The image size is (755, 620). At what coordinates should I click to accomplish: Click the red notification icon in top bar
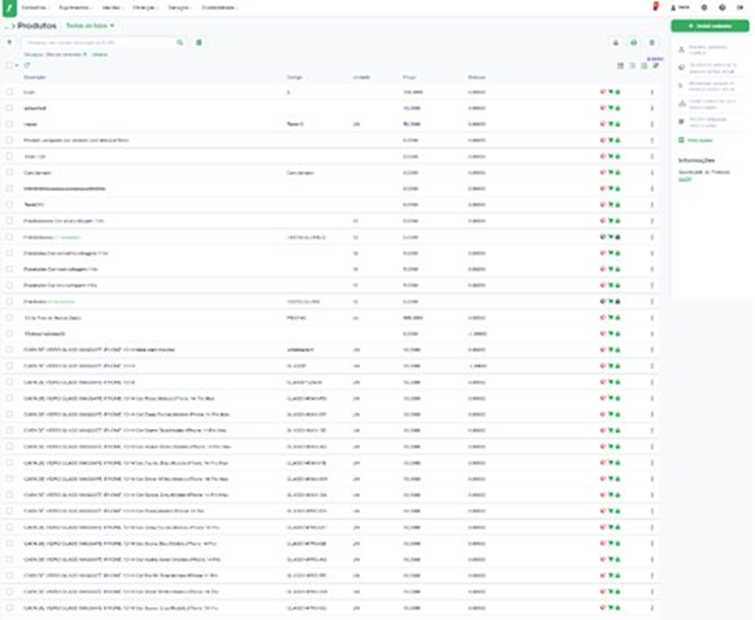pyautogui.click(x=654, y=7)
